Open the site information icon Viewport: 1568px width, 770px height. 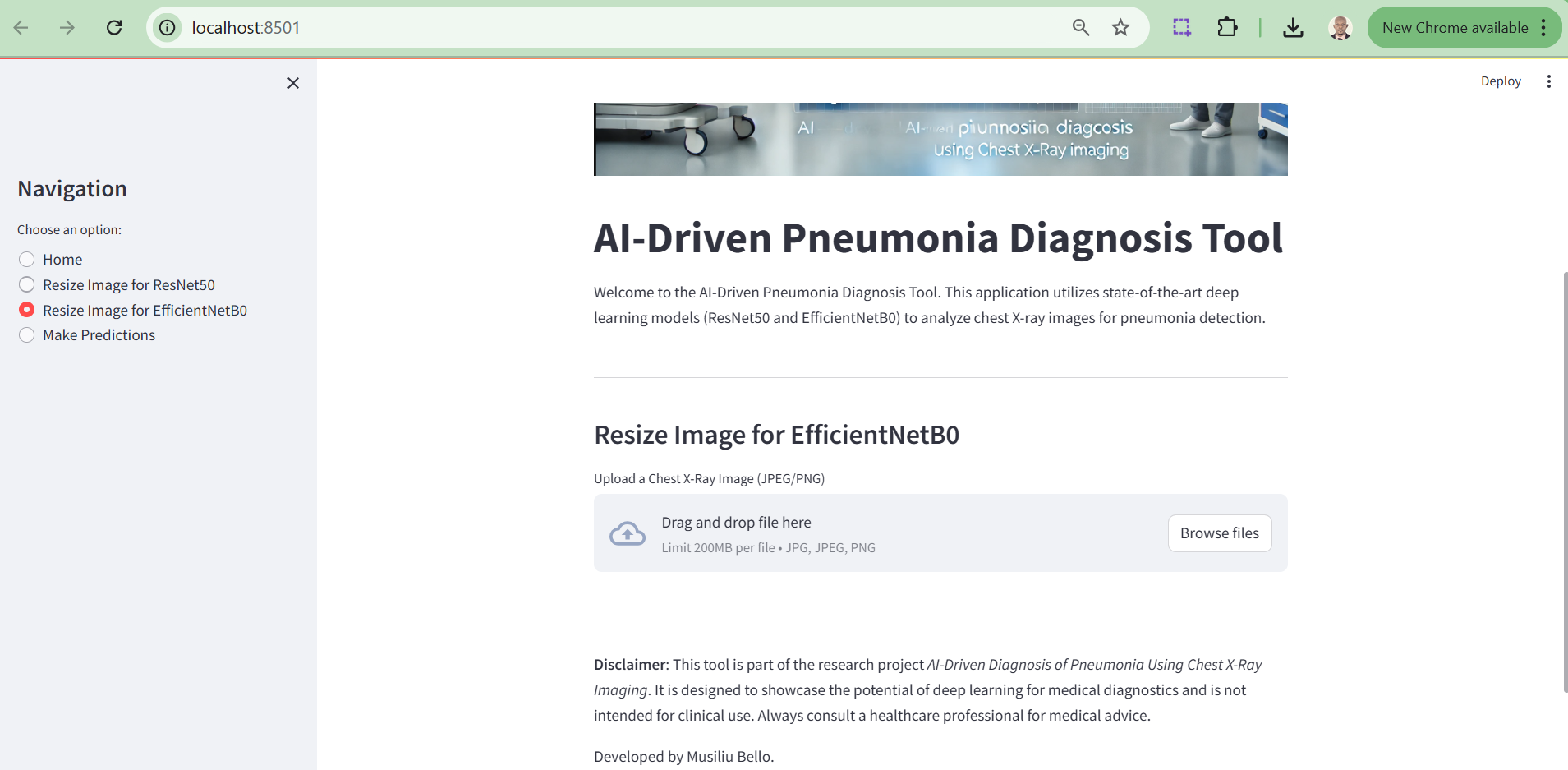click(168, 28)
